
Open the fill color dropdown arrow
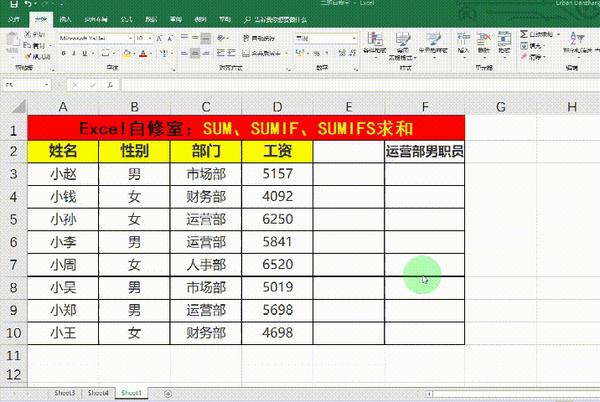coord(134,53)
